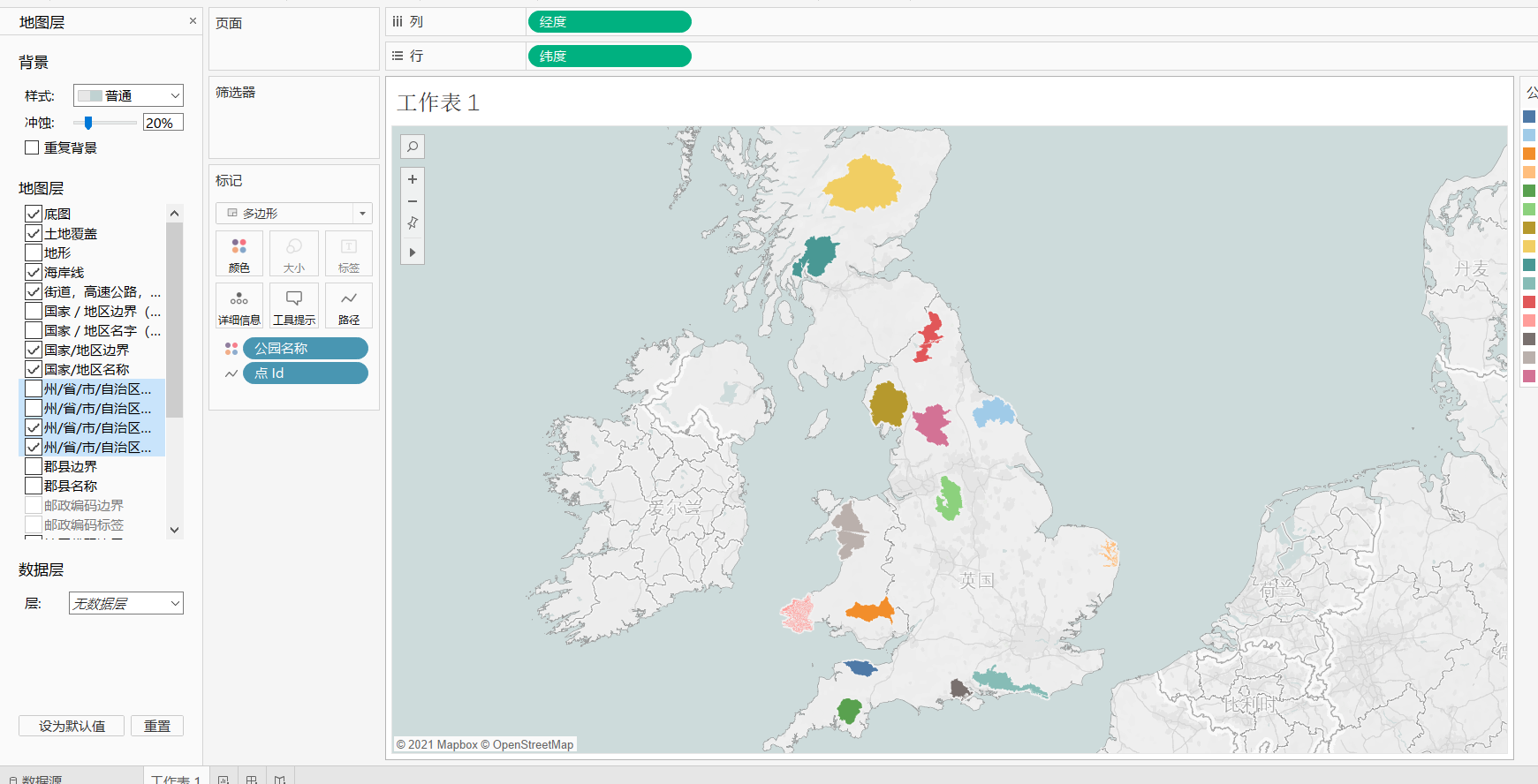The width and height of the screenshot is (1538, 784).
Task: Click the OpenStreetMap attribution link
Action: [x=533, y=744]
